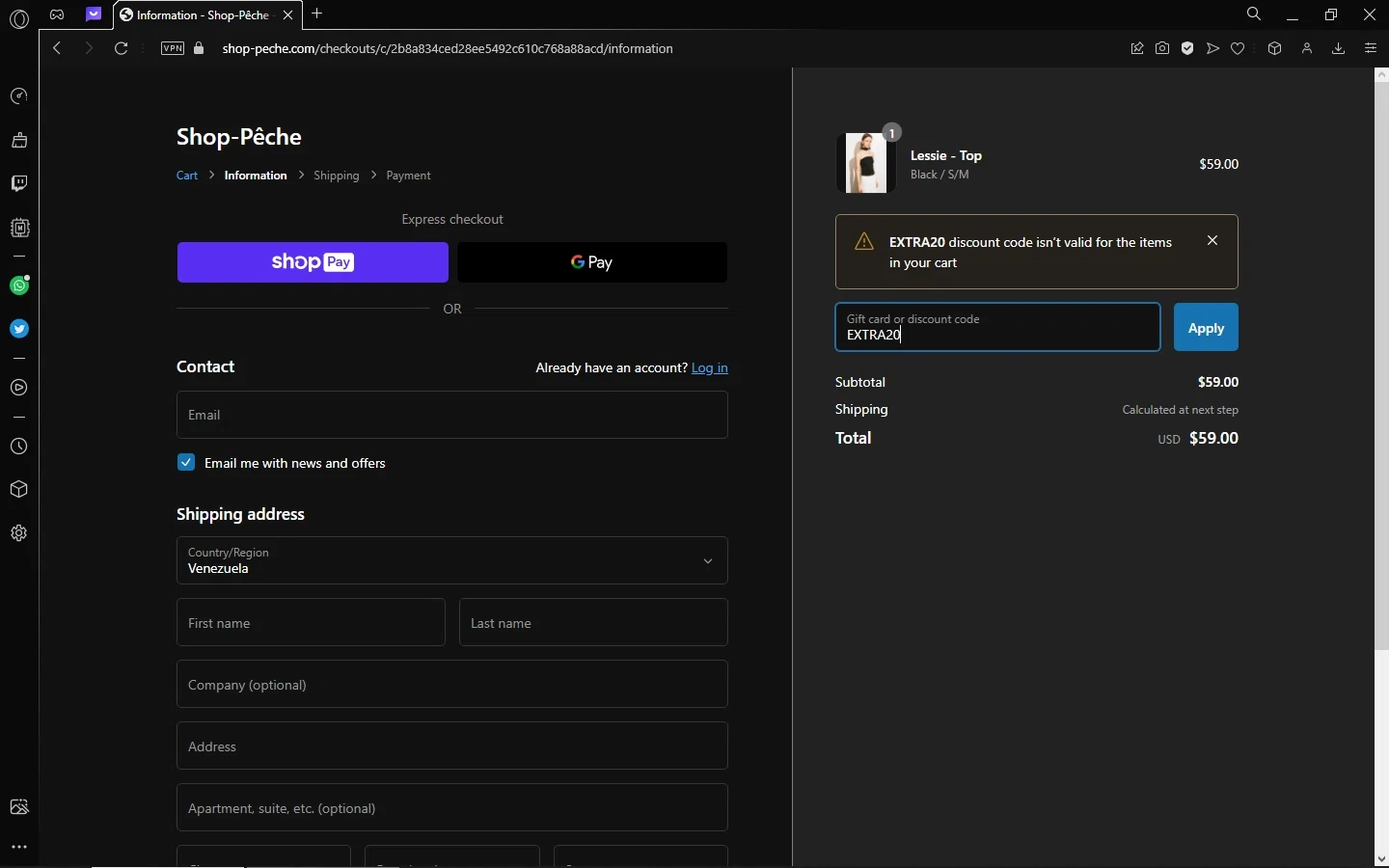The width and height of the screenshot is (1389, 868).
Task: Focus the Address field
Action: pyautogui.click(x=452, y=746)
